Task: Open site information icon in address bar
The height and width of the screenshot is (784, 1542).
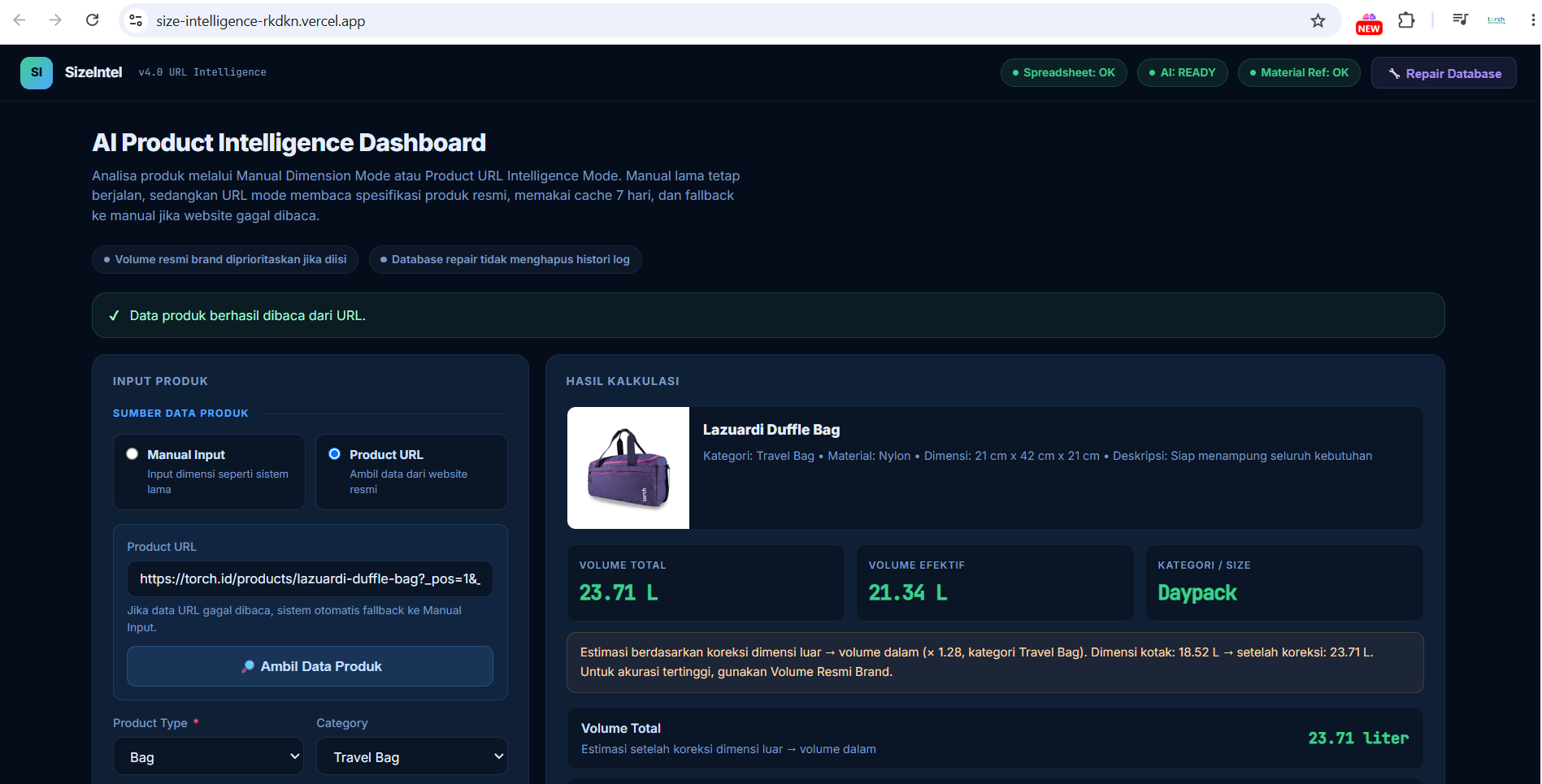Action: [136, 20]
